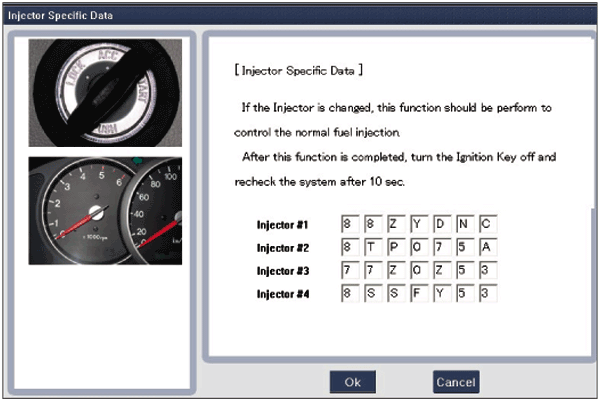
Task: Click the bracketed Injector Specific Data heading
Action: pos(298,70)
